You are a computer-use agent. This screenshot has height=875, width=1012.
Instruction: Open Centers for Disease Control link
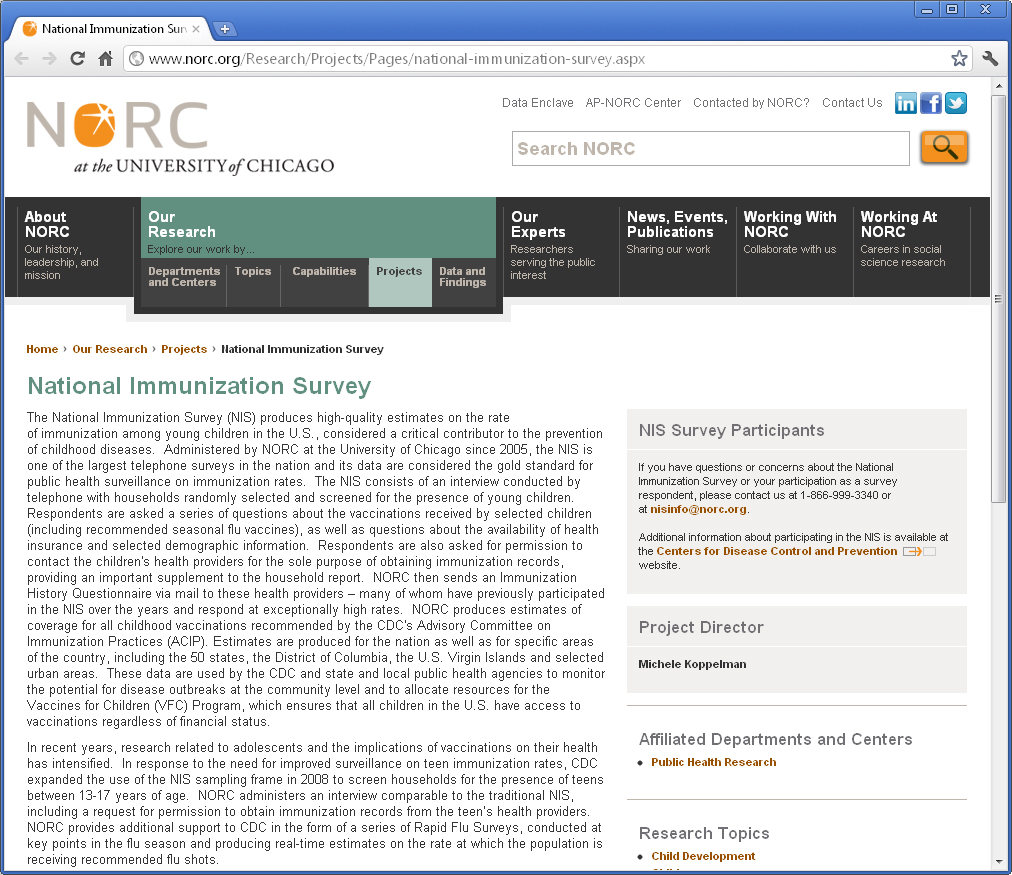click(776, 551)
